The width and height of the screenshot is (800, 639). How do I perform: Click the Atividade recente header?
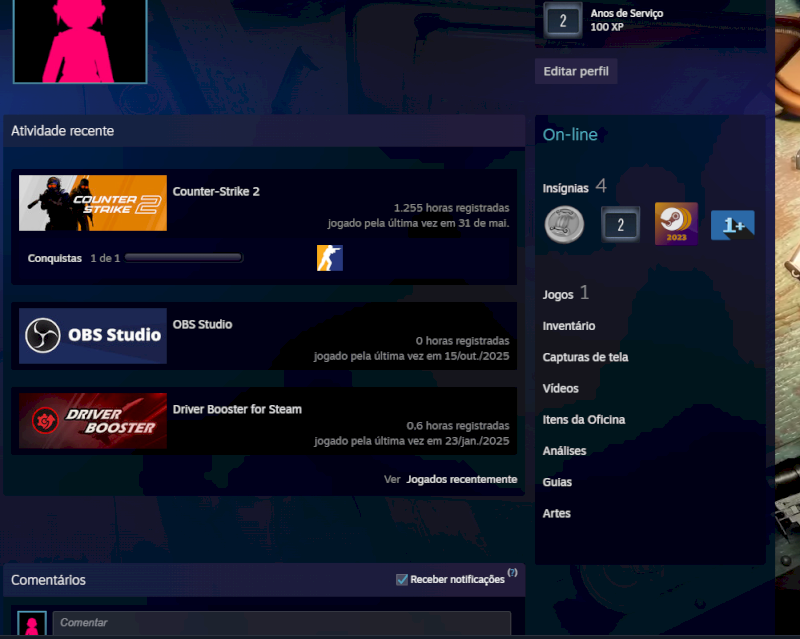click(x=63, y=131)
